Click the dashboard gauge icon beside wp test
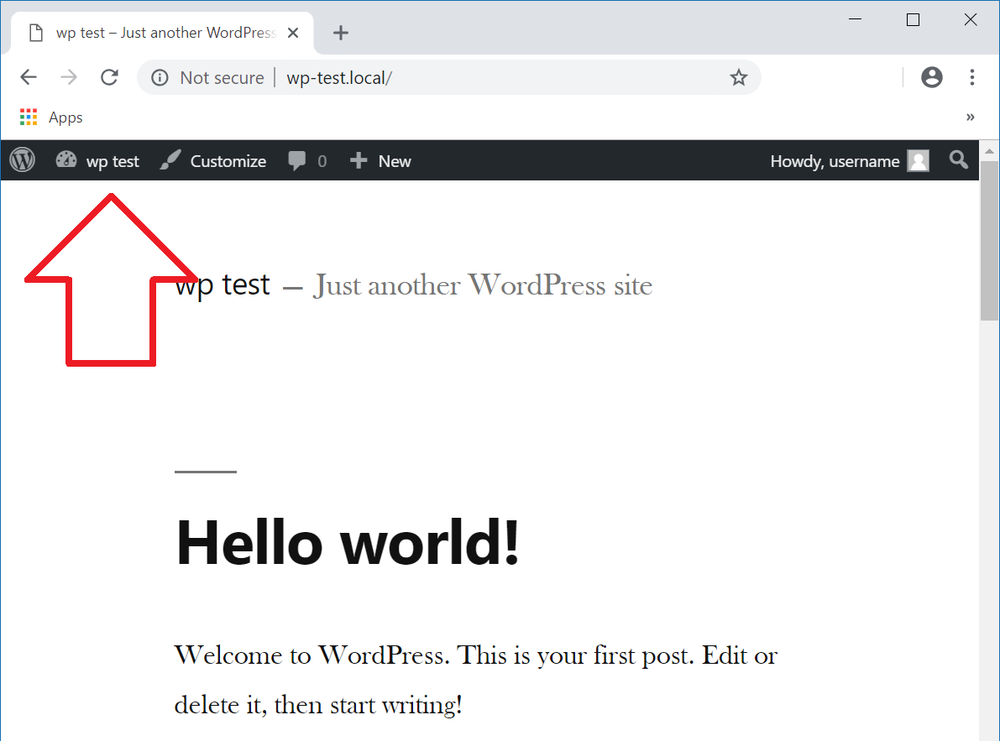Image resolution: width=1000 pixels, height=741 pixels. coord(66,159)
